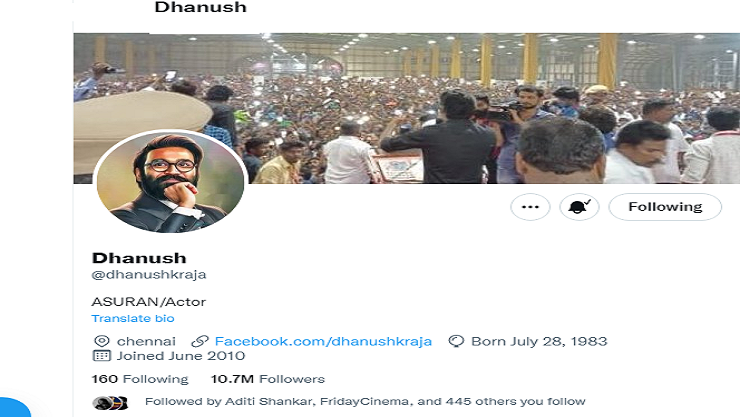This screenshot has height=417, width=740.
Task: View the crowd header banner photo
Action: 406,108
